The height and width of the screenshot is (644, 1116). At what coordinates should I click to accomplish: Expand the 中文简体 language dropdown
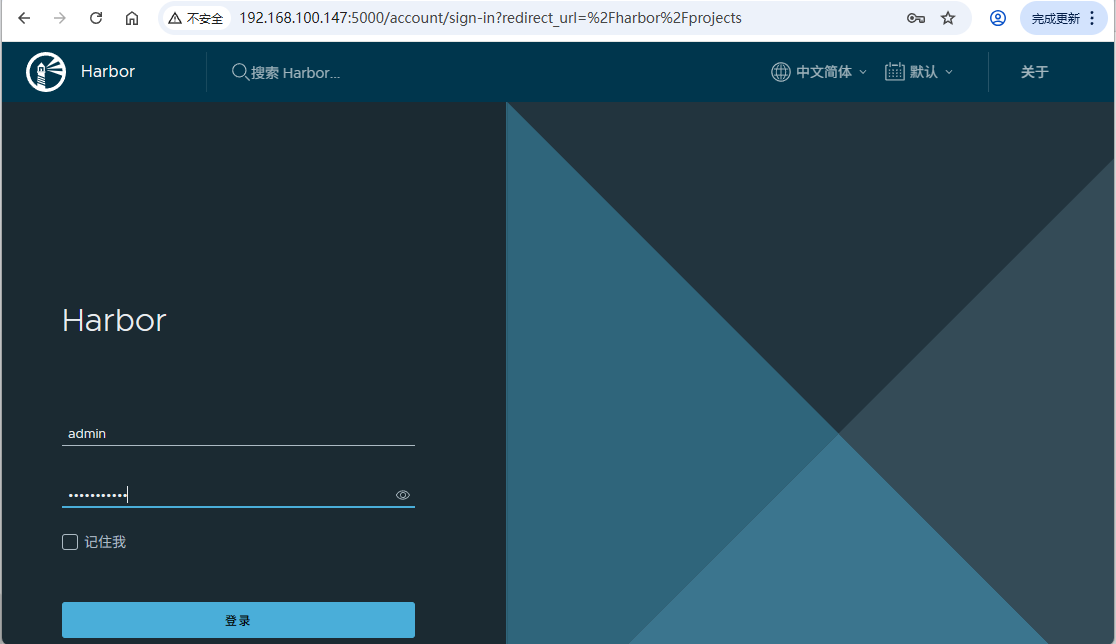831,72
